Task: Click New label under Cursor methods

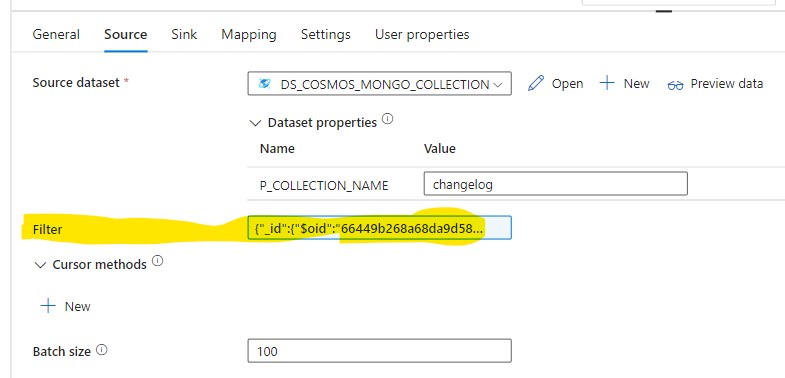Action: [78, 306]
